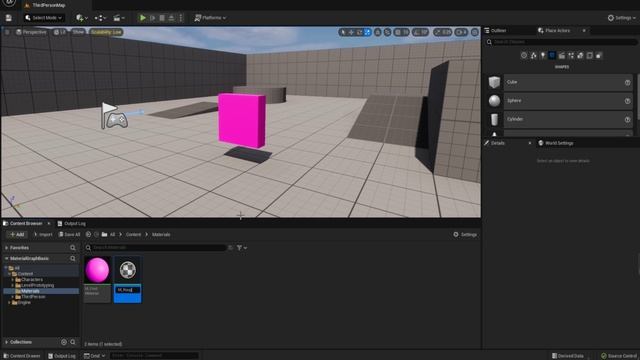640x360 pixels.
Task: Select Cinematic category clapper icon
Action: 562,56
